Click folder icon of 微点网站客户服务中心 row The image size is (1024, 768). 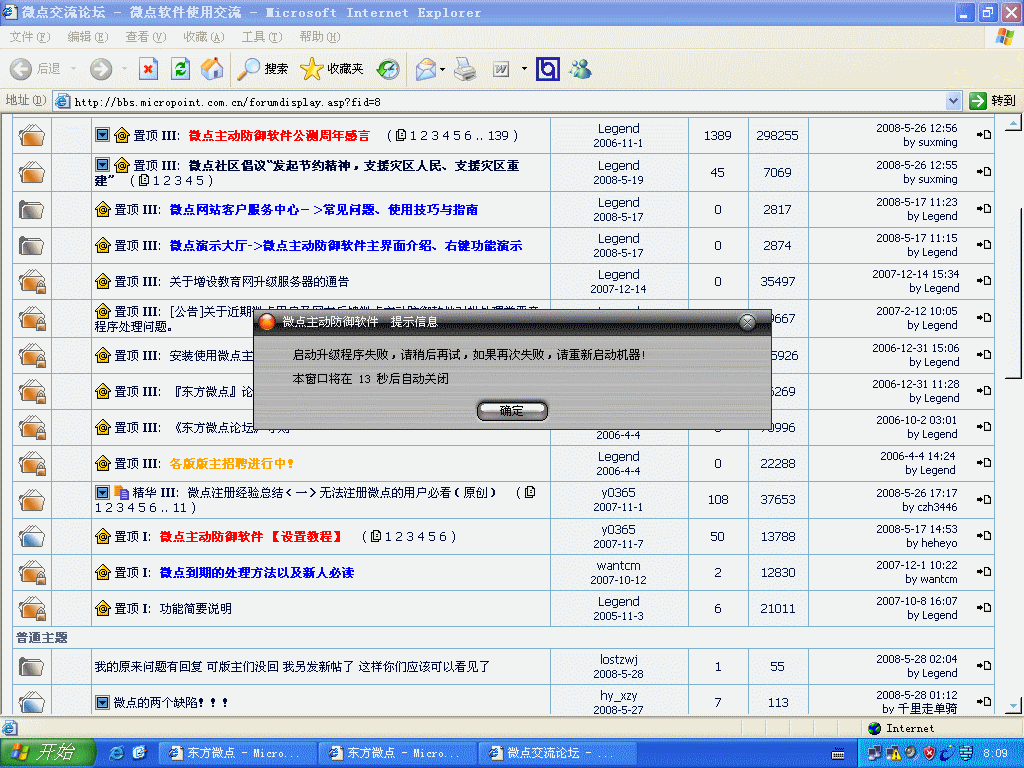pos(31,210)
